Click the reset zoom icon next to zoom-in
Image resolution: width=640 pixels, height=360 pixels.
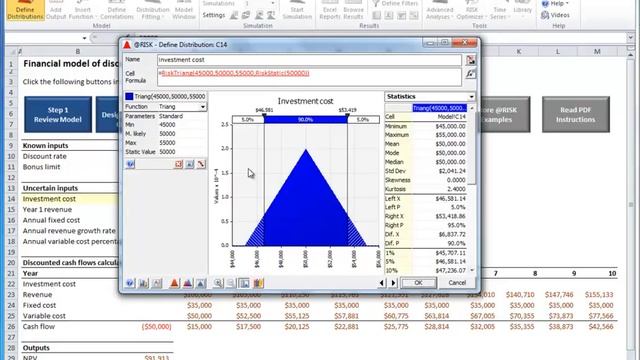231,283
